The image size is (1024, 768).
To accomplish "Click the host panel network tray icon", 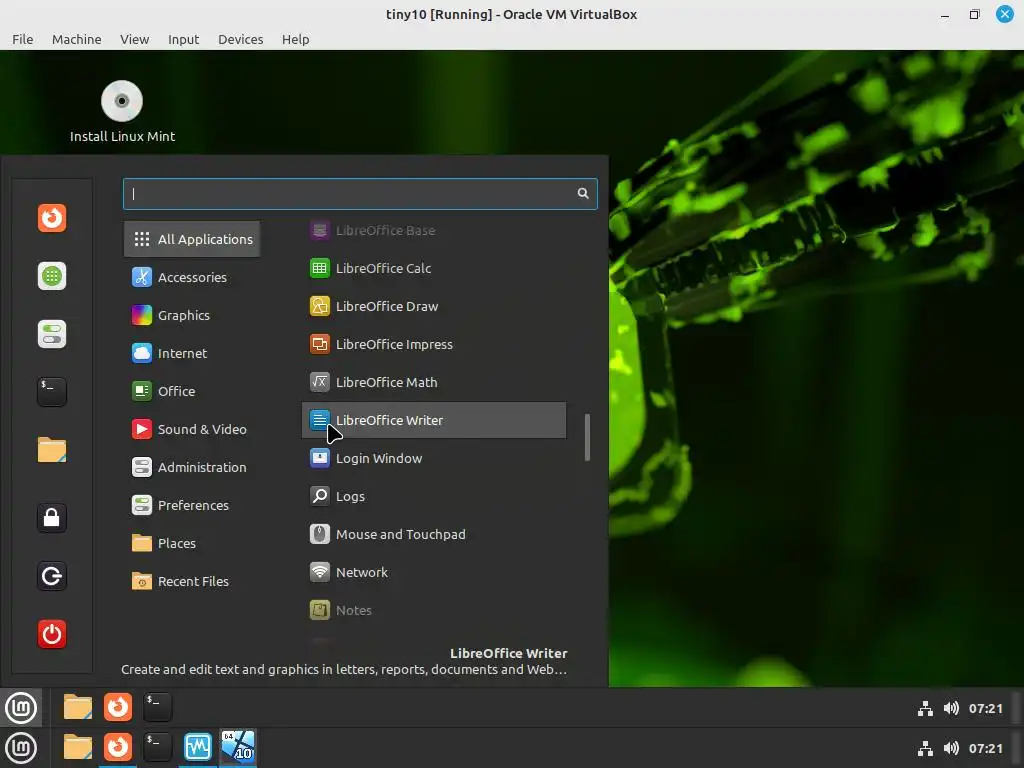I will point(925,748).
